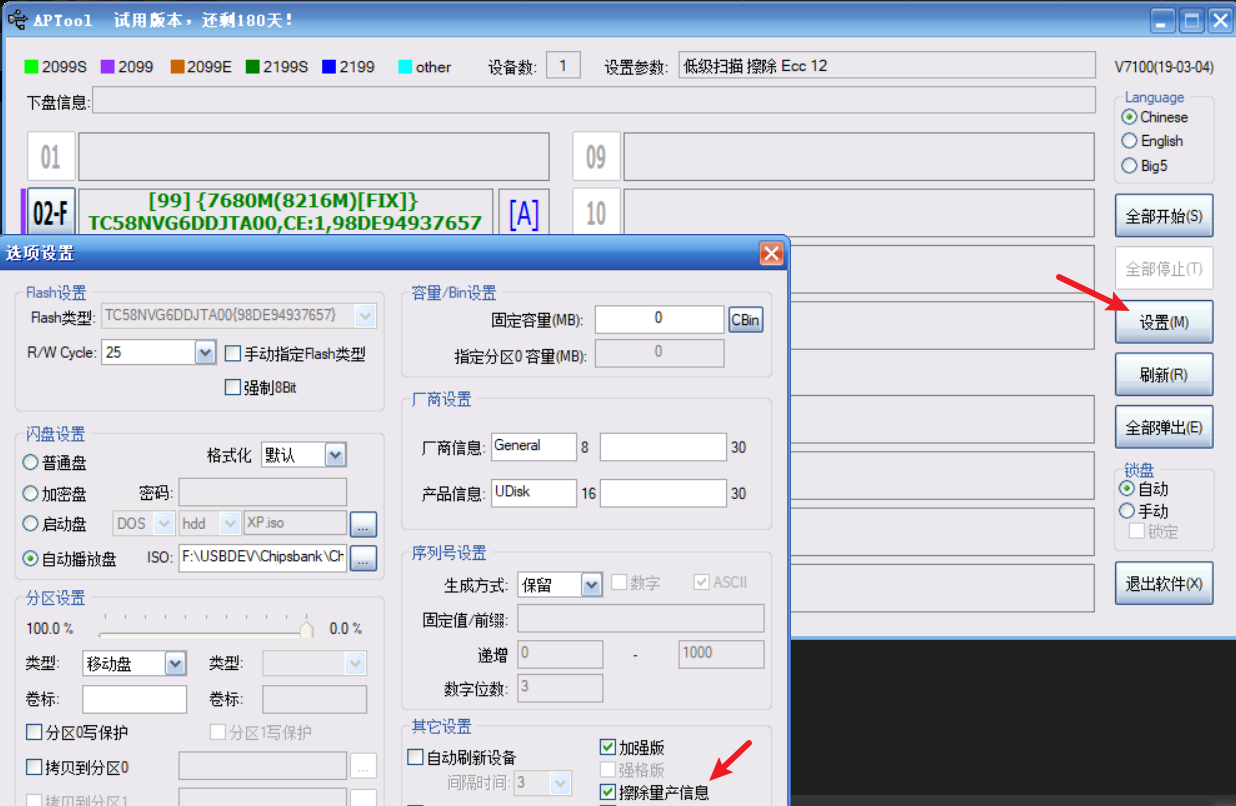Open the format type dropdown
The height and width of the screenshot is (806, 1236).
click(x=335, y=455)
